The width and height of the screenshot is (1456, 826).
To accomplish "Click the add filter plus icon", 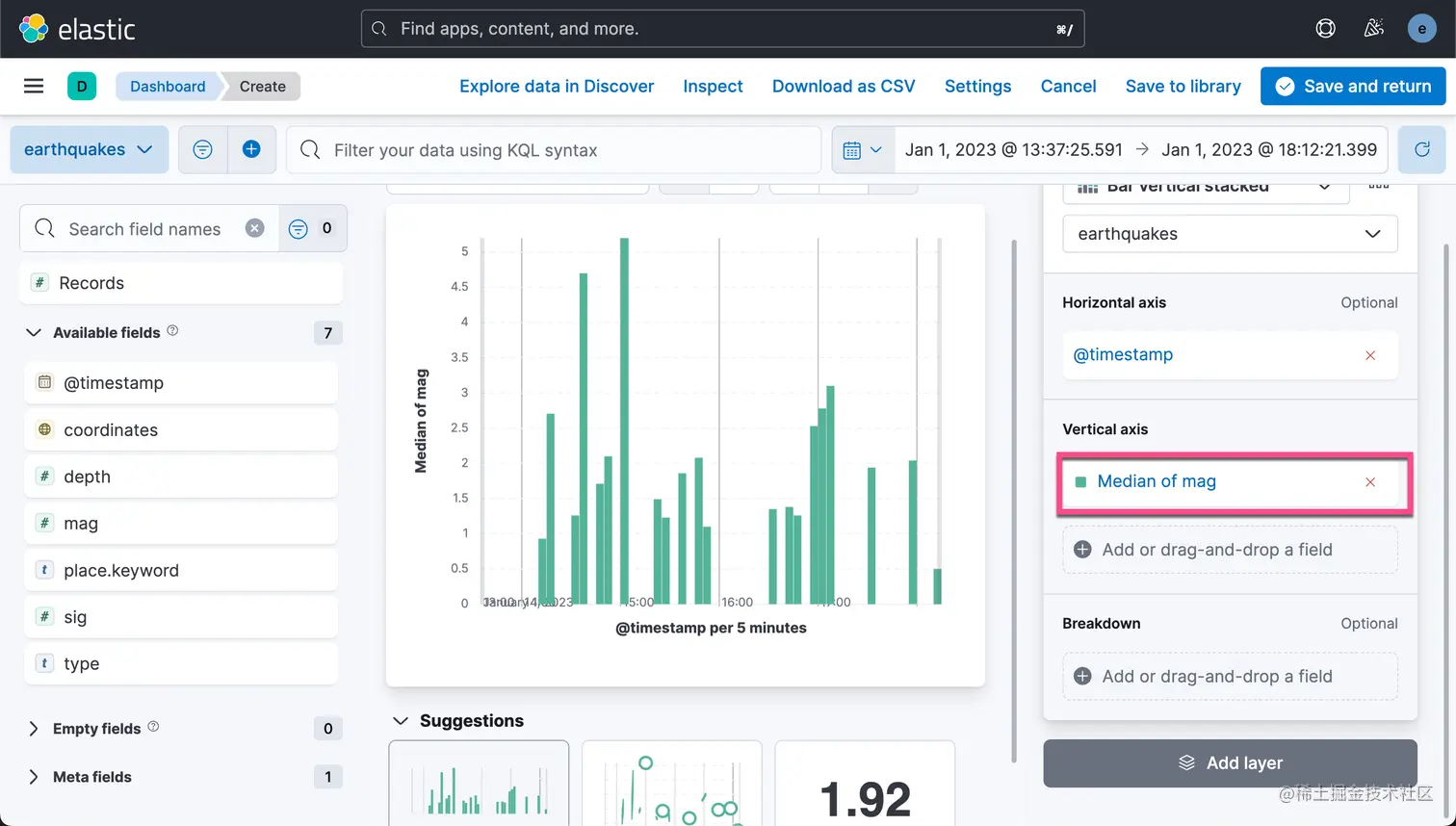I will click(x=251, y=149).
